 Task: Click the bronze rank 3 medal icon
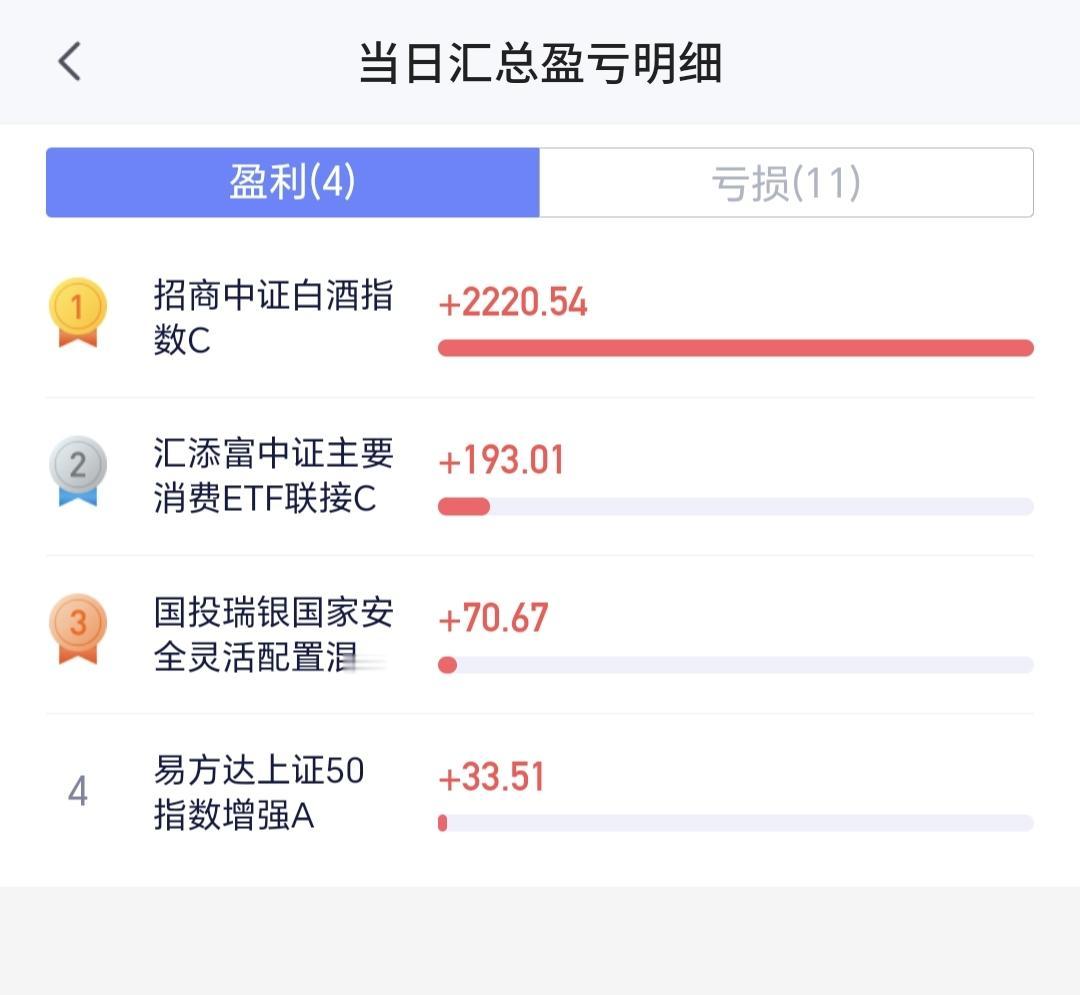[78, 629]
